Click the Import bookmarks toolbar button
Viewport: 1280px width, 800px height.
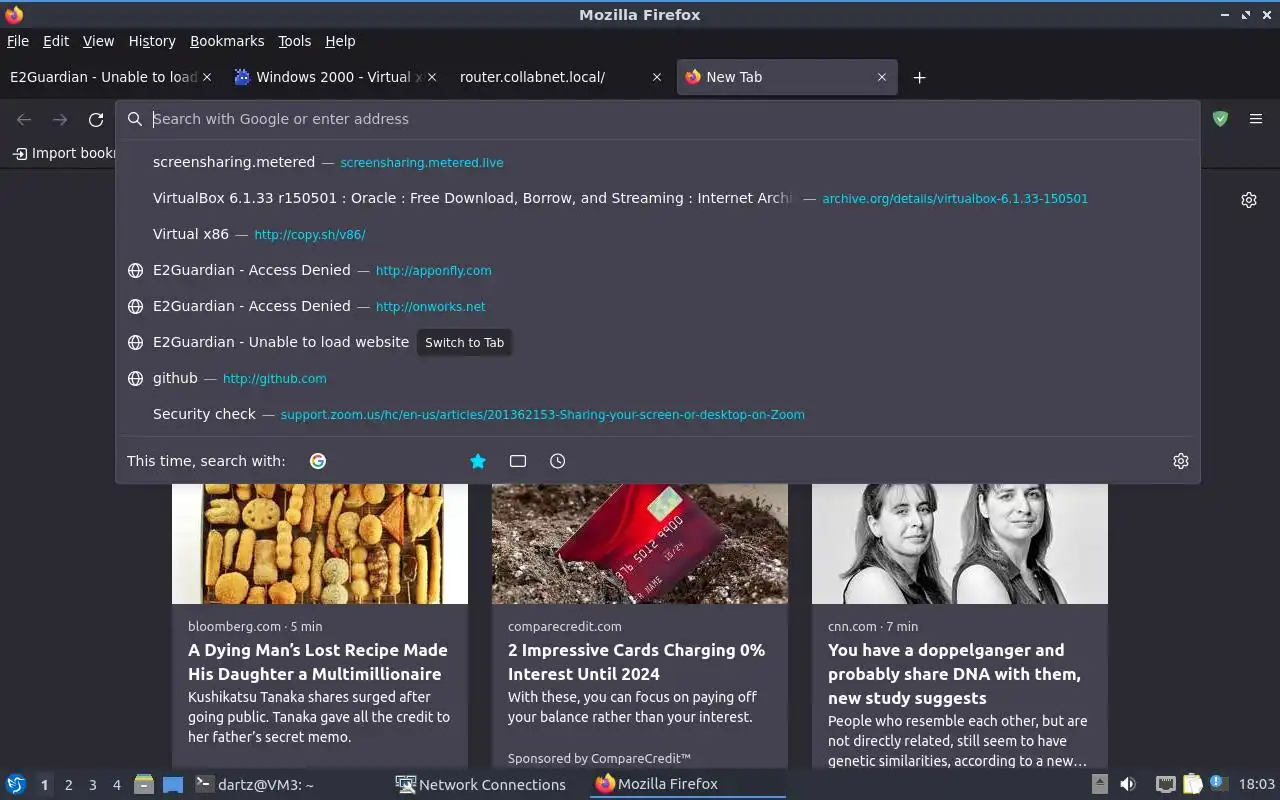tap(62, 153)
